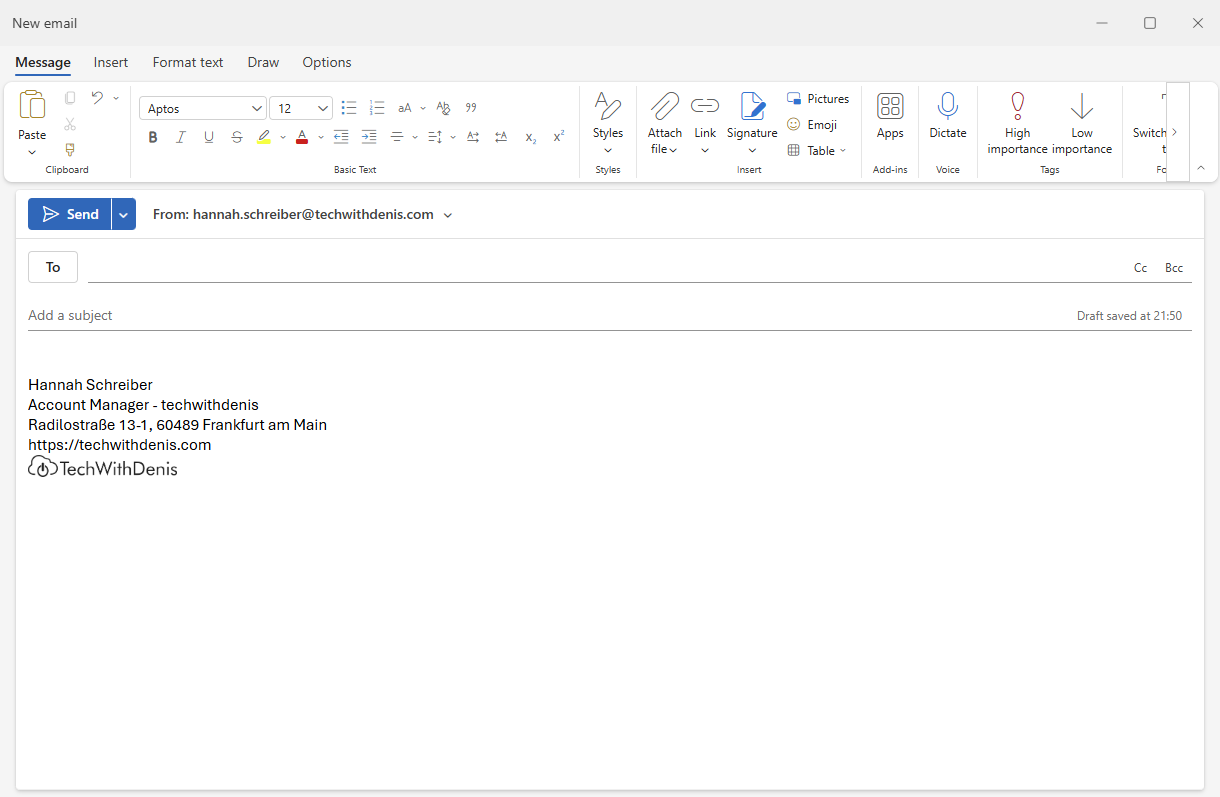
Task: Click the Styles icon
Action: coord(607,105)
